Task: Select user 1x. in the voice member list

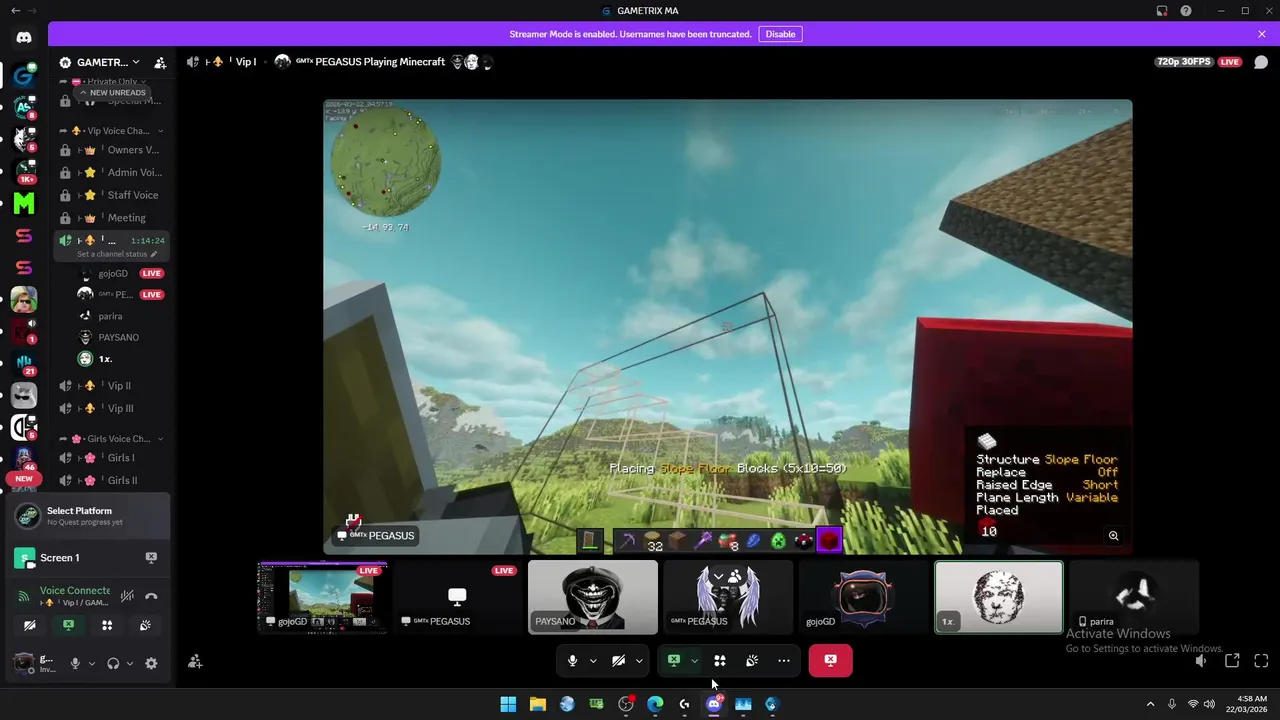Action: [x=105, y=359]
